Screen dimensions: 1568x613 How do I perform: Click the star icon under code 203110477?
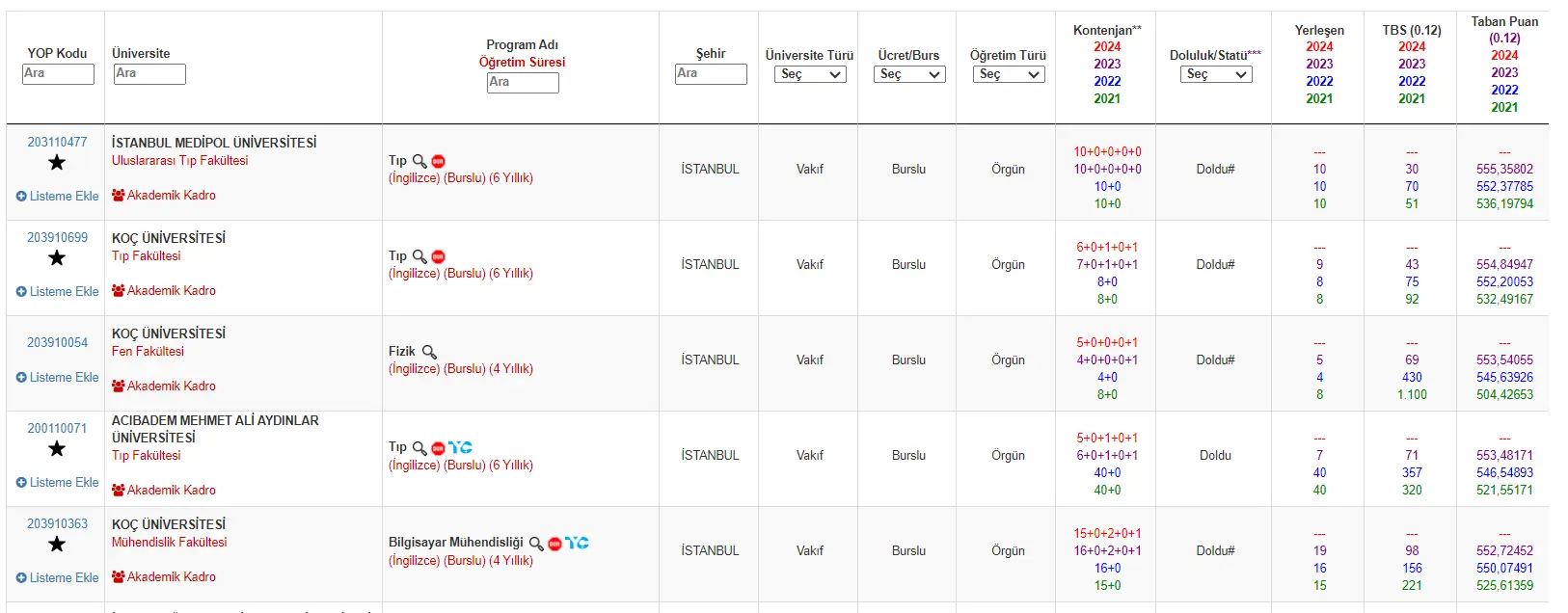tap(57, 163)
